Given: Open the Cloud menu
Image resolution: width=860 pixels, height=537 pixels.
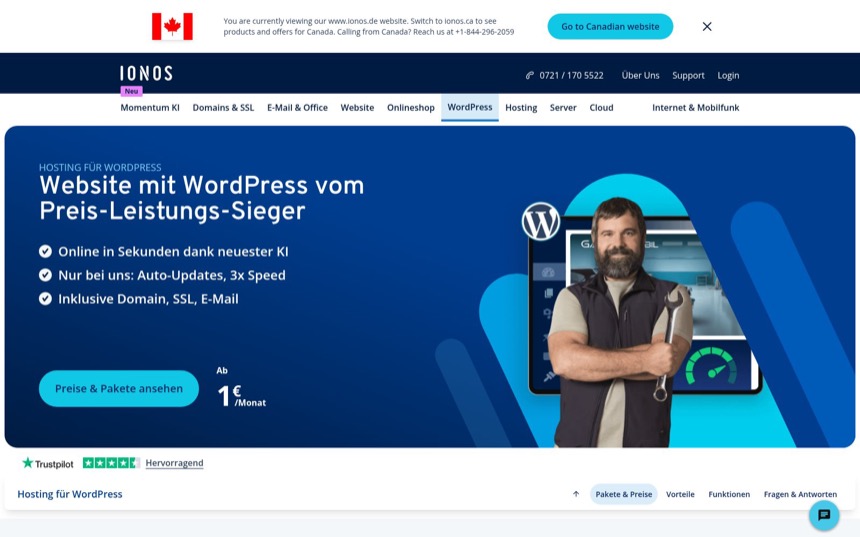Looking at the screenshot, I should pyautogui.click(x=601, y=108).
